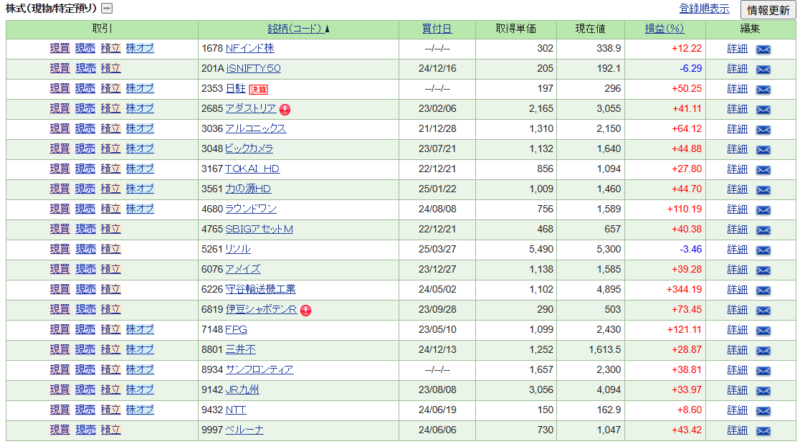Click the mail icon for ラウンドワン row
This screenshot has height=444, width=800.
(763, 210)
